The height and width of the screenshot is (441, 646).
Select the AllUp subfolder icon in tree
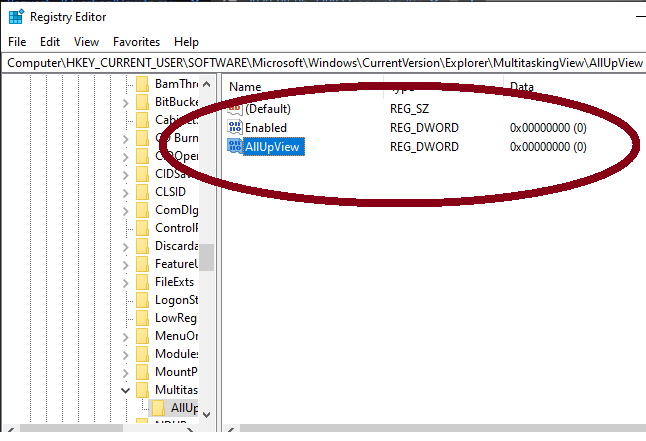coord(158,408)
